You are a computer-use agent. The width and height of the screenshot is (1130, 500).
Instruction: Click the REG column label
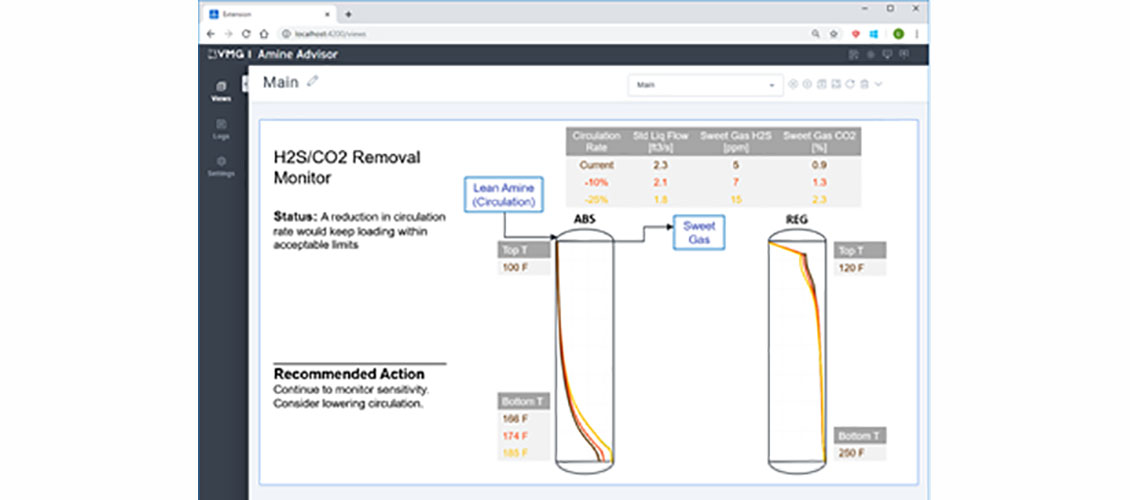(796, 221)
